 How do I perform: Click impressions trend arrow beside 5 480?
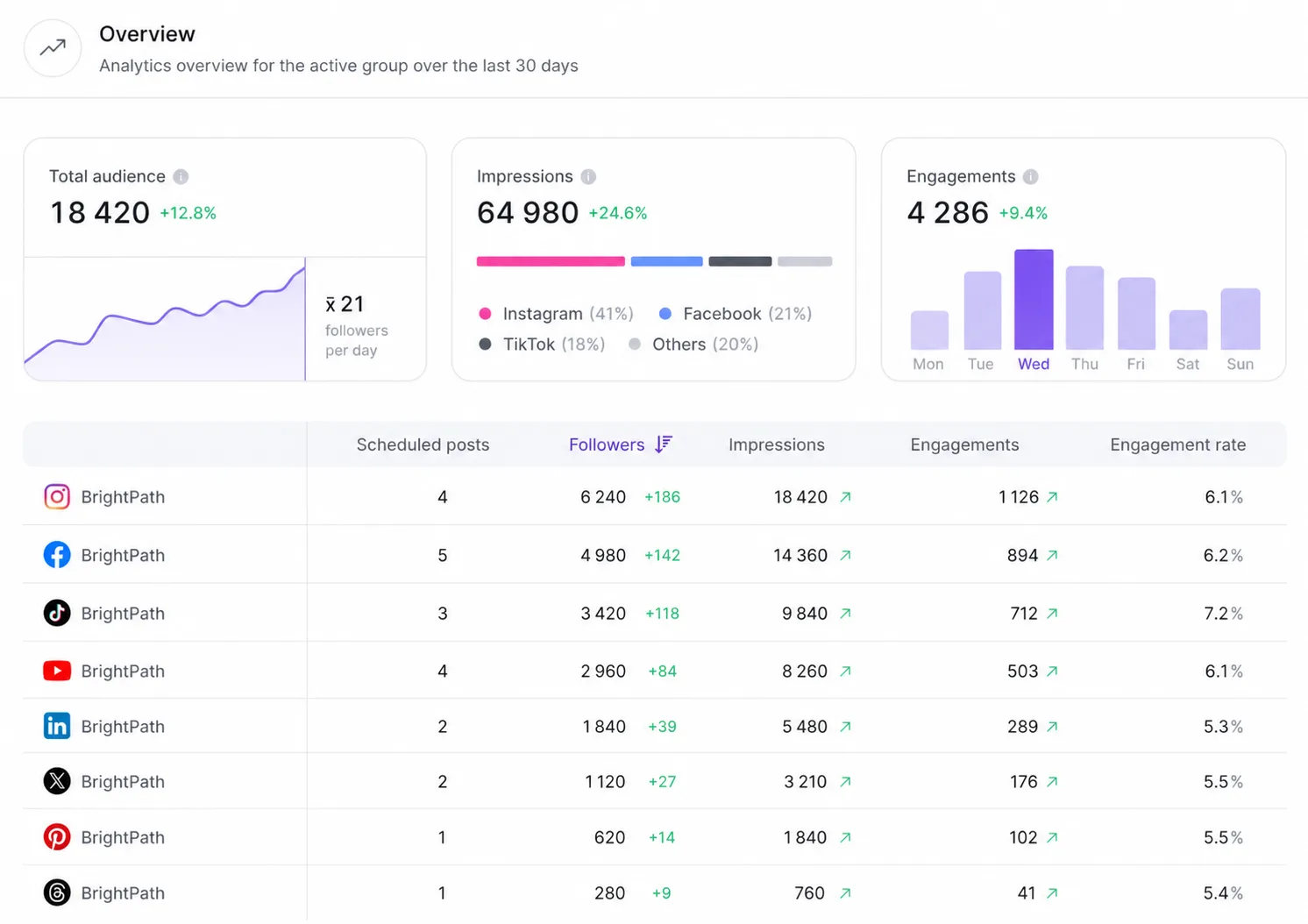click(x=845, y=727)
